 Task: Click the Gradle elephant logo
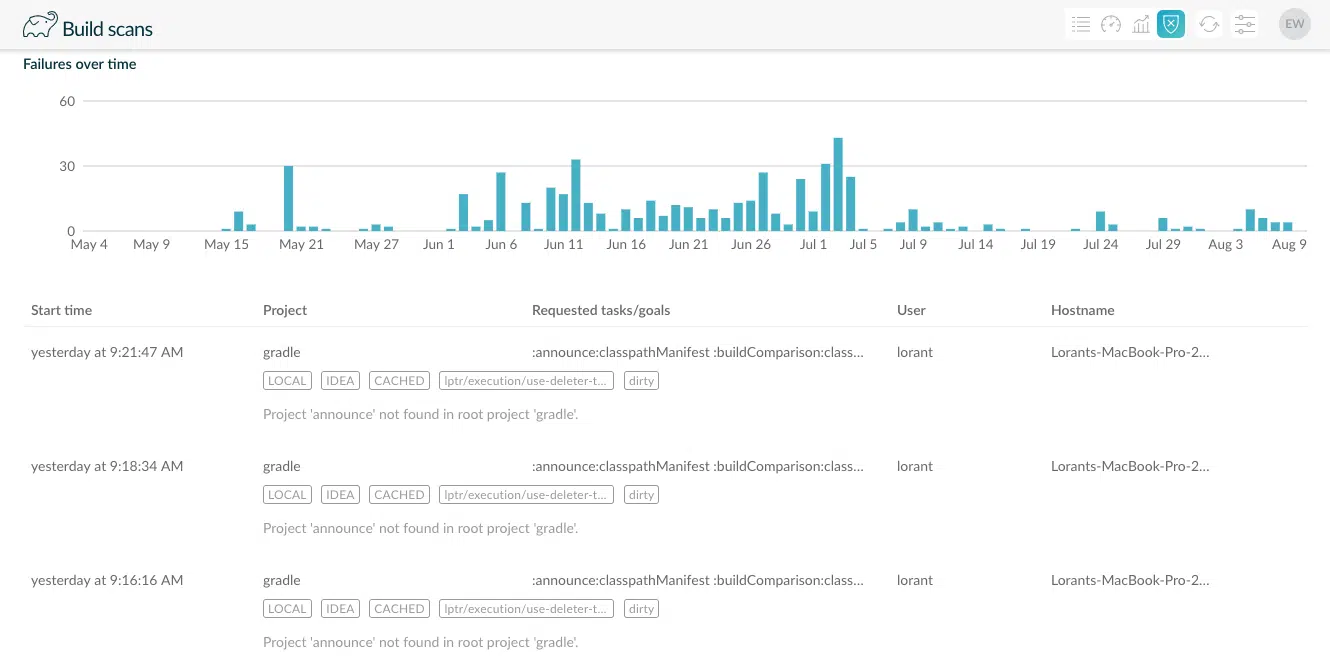(x=40, y=26)
